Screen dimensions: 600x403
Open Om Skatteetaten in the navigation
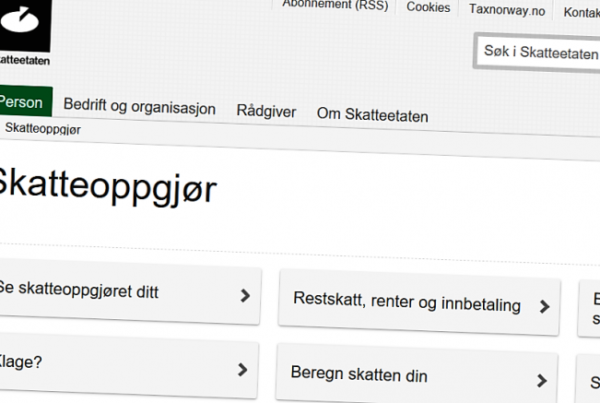372,115
